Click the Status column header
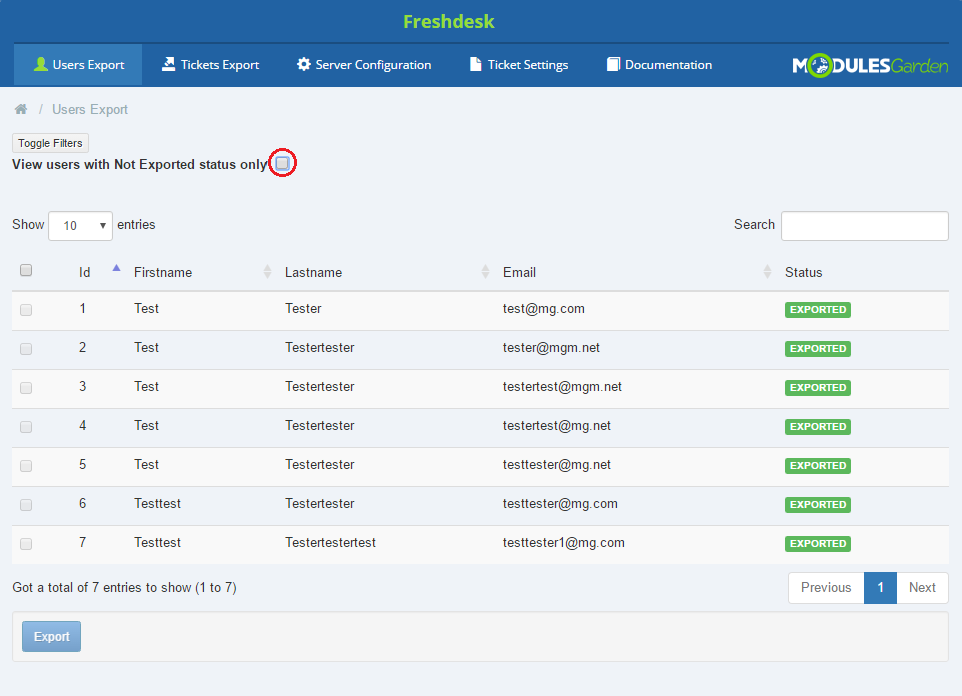The image size is (962, 696). tap(803, 272)
